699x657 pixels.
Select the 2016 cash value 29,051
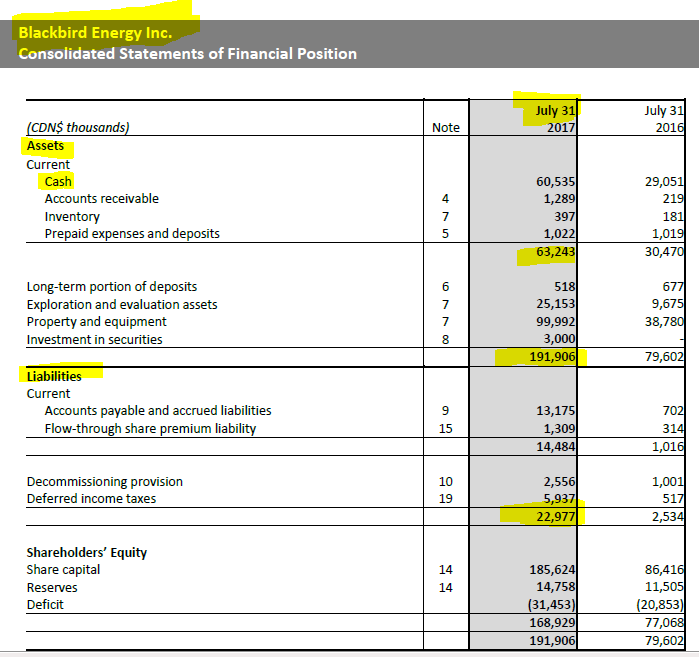click(x=664, y=181)
